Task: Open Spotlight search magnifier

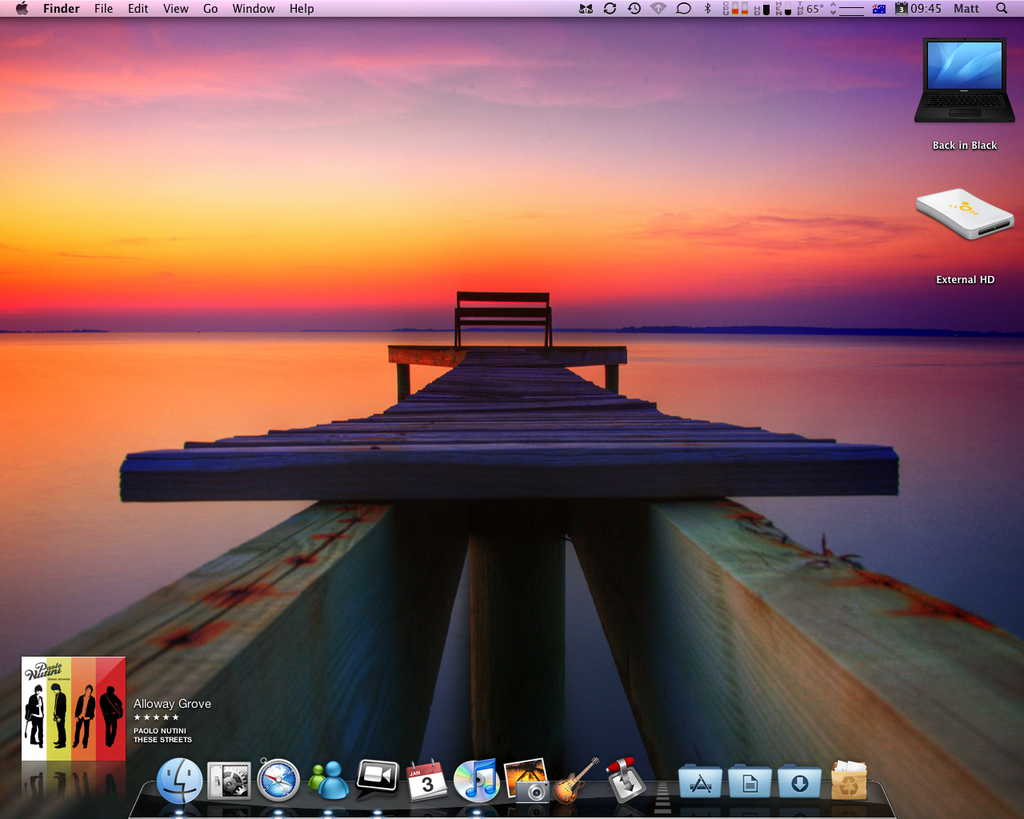Action: pos(1001,9)
